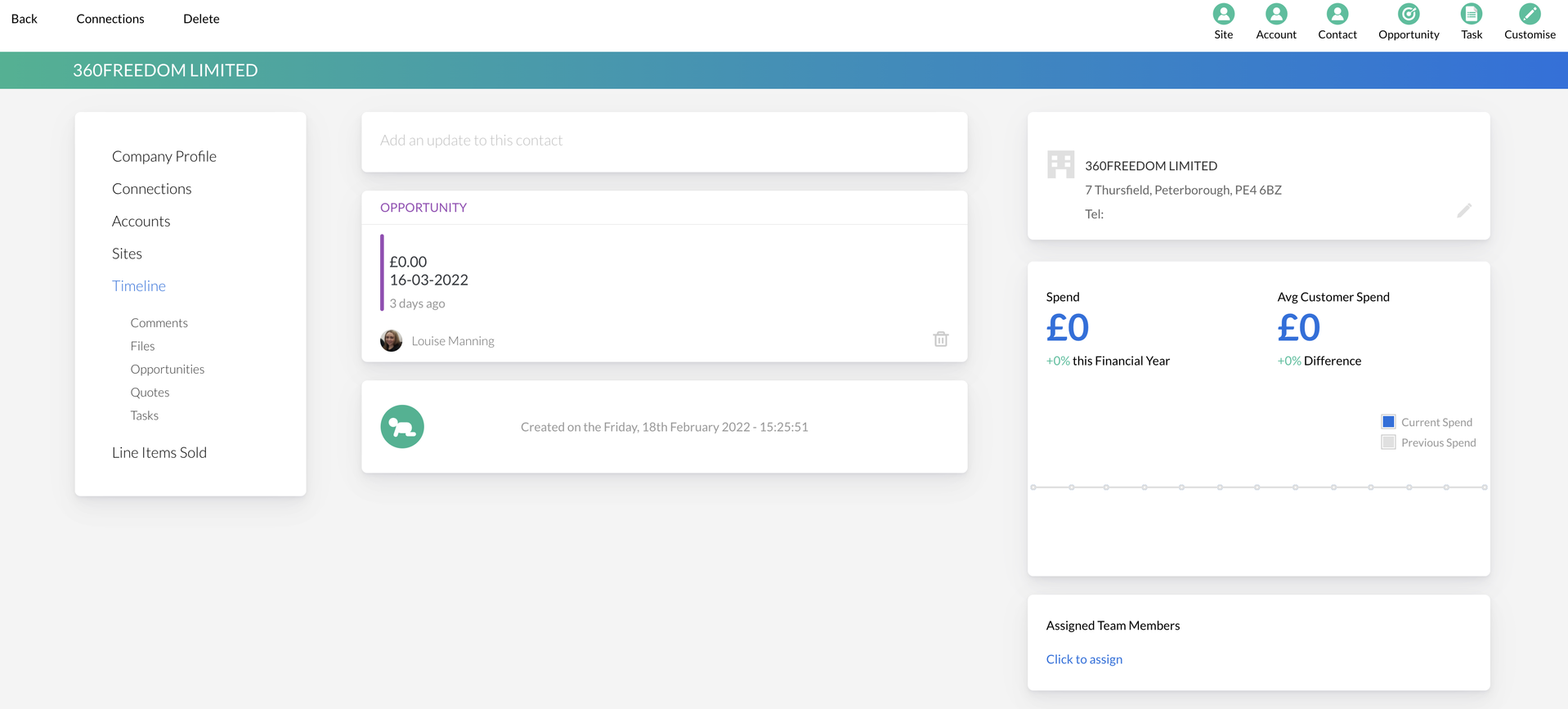Viewport: 1568px width, 709px height.
Task: Create an Opportunity using the target icon
Action: 1408,14
